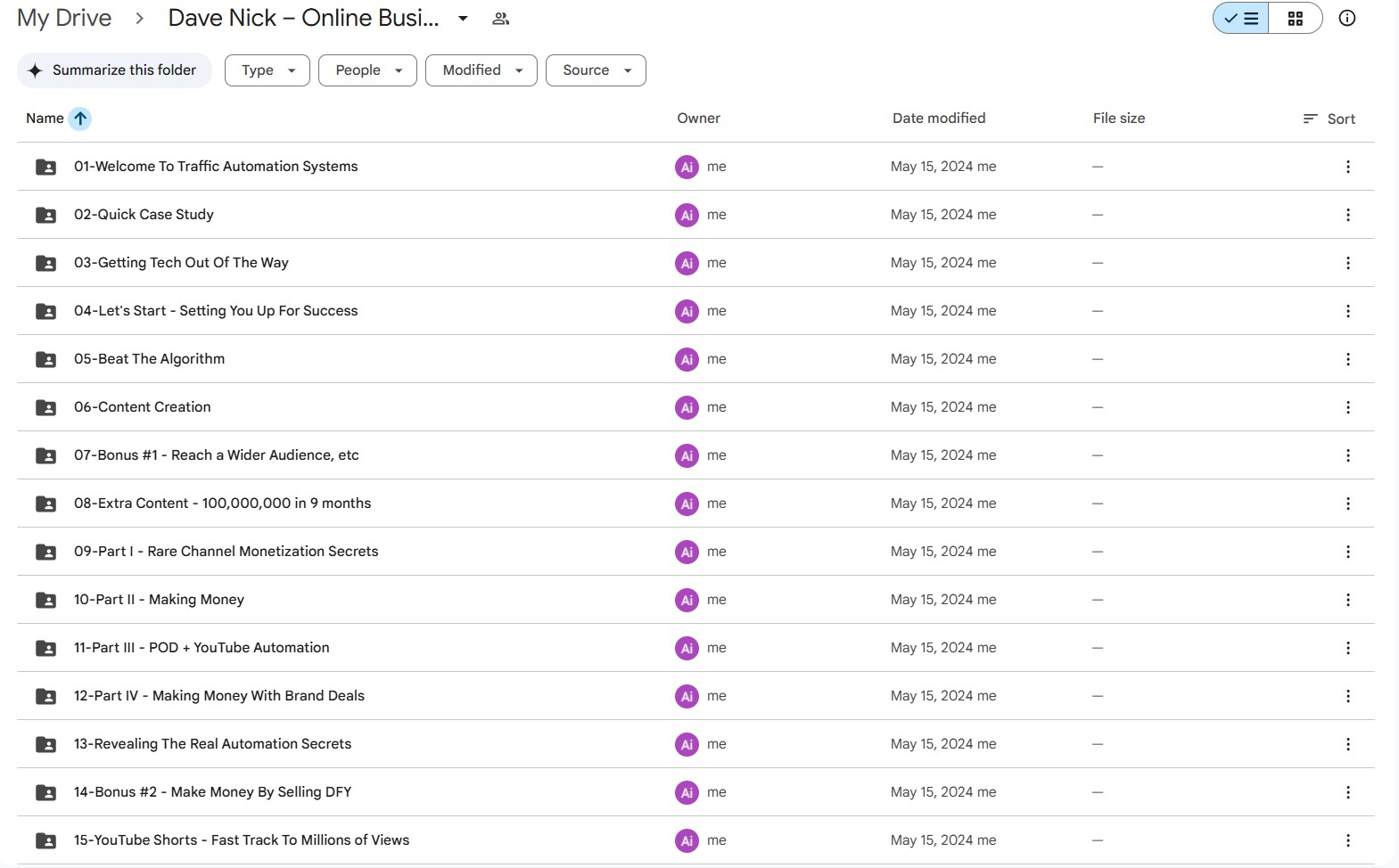Image resolution: width=1399 pixels, height=868 pixels.
Task: Switch to list layout view
Action: click(x=1241, y=19)
